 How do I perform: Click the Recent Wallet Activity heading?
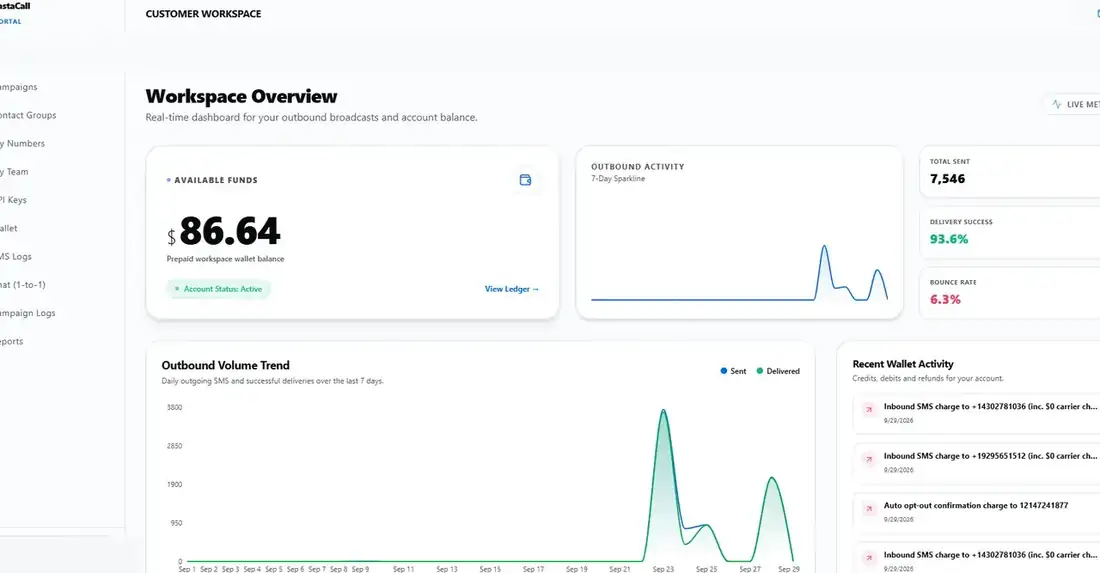tap(903, 364)
